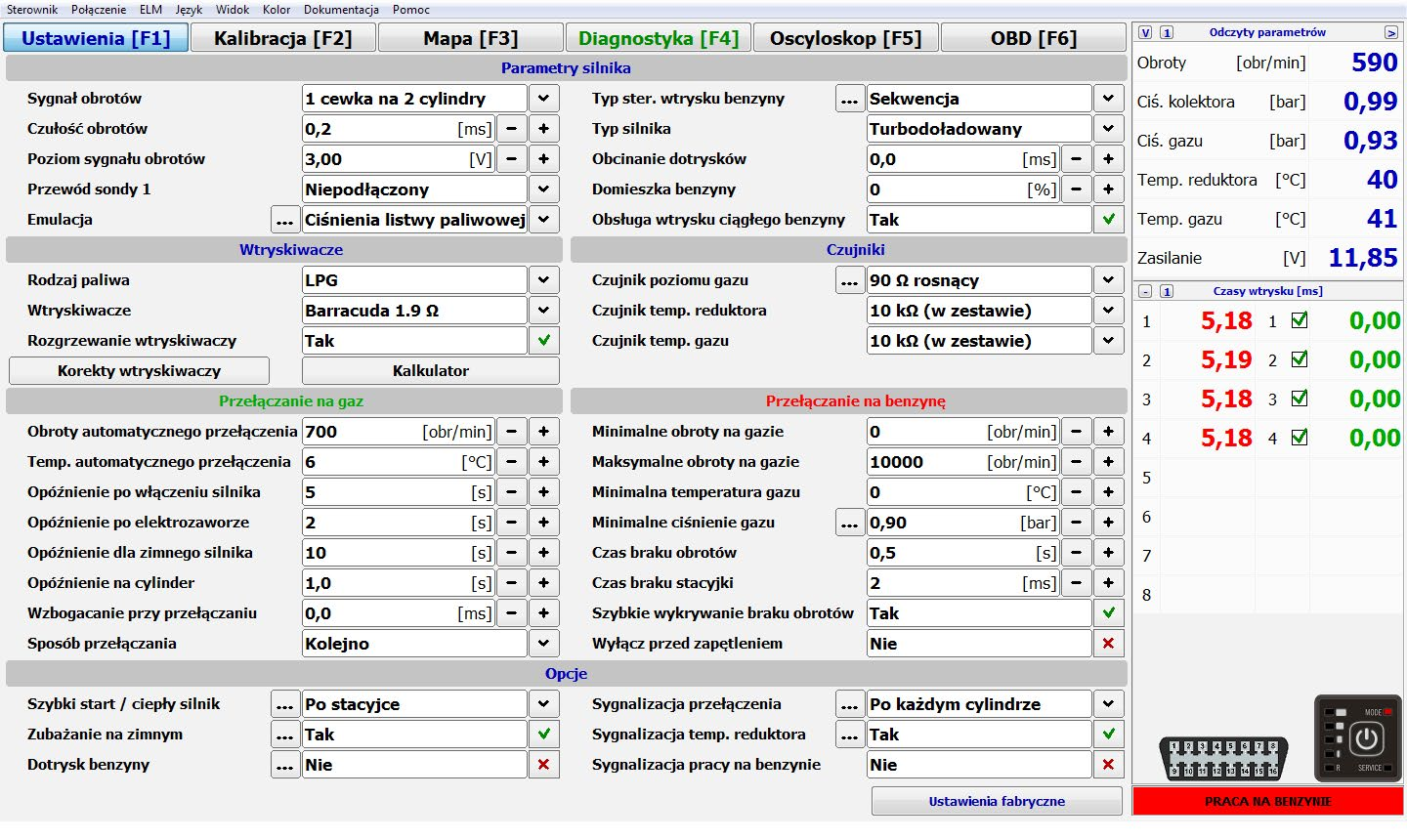Viewport: 1407px width, 840px height.
Task: Open Czujnik temp. gazu dropdown
Action: tap(1108, 341)
